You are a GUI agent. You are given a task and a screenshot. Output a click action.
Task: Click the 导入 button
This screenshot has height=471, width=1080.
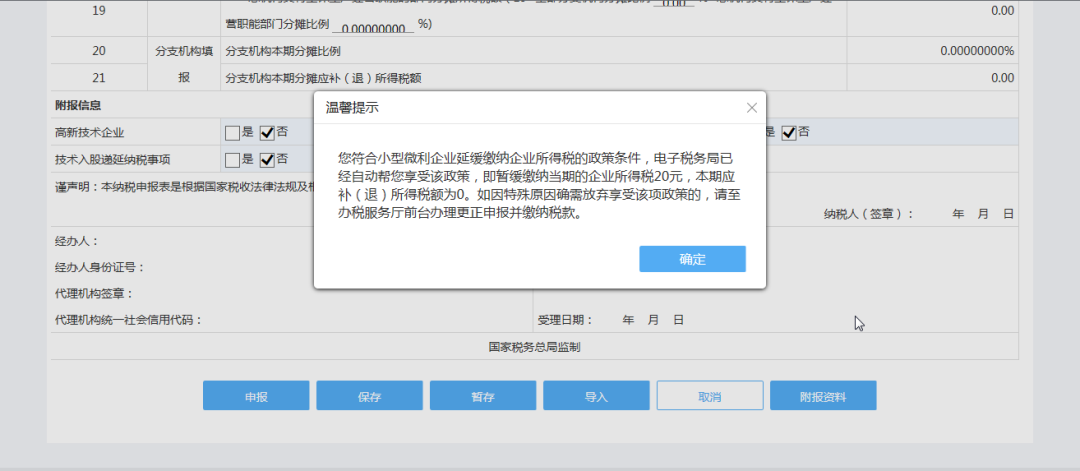[x=596, y=396]
